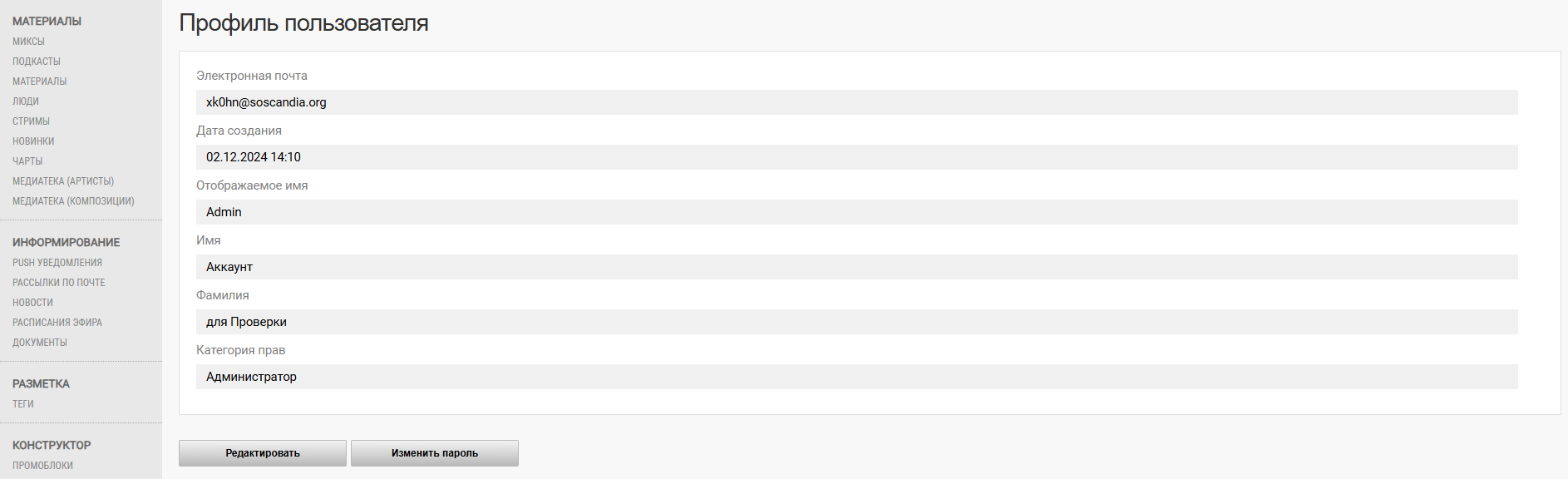This screenshot has width=1568, height=479.
Task: Open Теги under Разметка
Action: coord(23,404)
